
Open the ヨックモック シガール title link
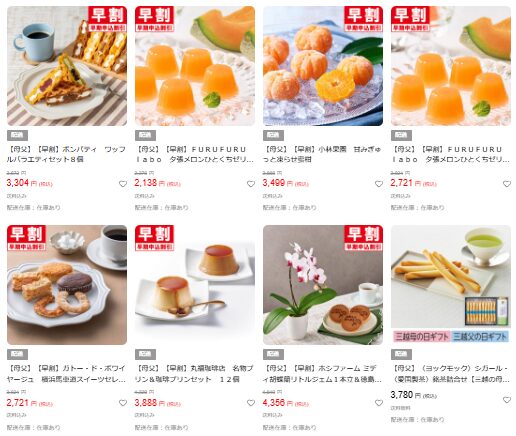[450, 374]
